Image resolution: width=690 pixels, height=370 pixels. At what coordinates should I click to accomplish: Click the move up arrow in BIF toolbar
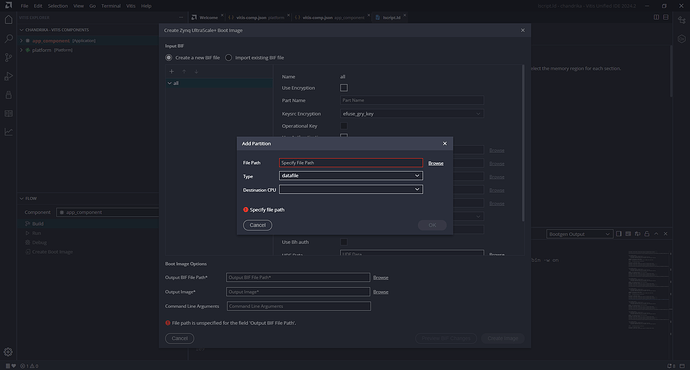click(184, 71)
